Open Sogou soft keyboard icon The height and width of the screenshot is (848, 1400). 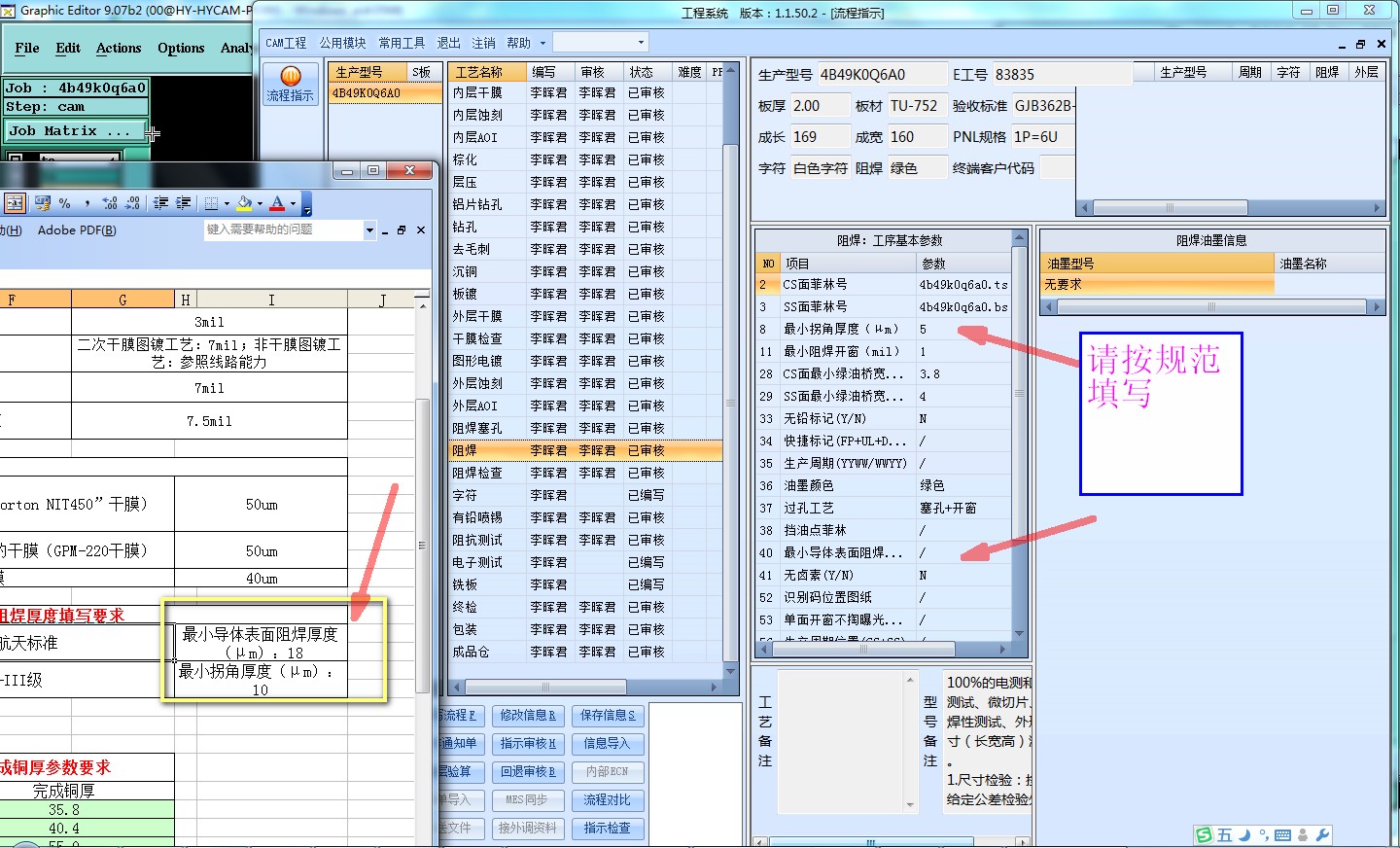pyautogui.click(x=1283, y=835)
